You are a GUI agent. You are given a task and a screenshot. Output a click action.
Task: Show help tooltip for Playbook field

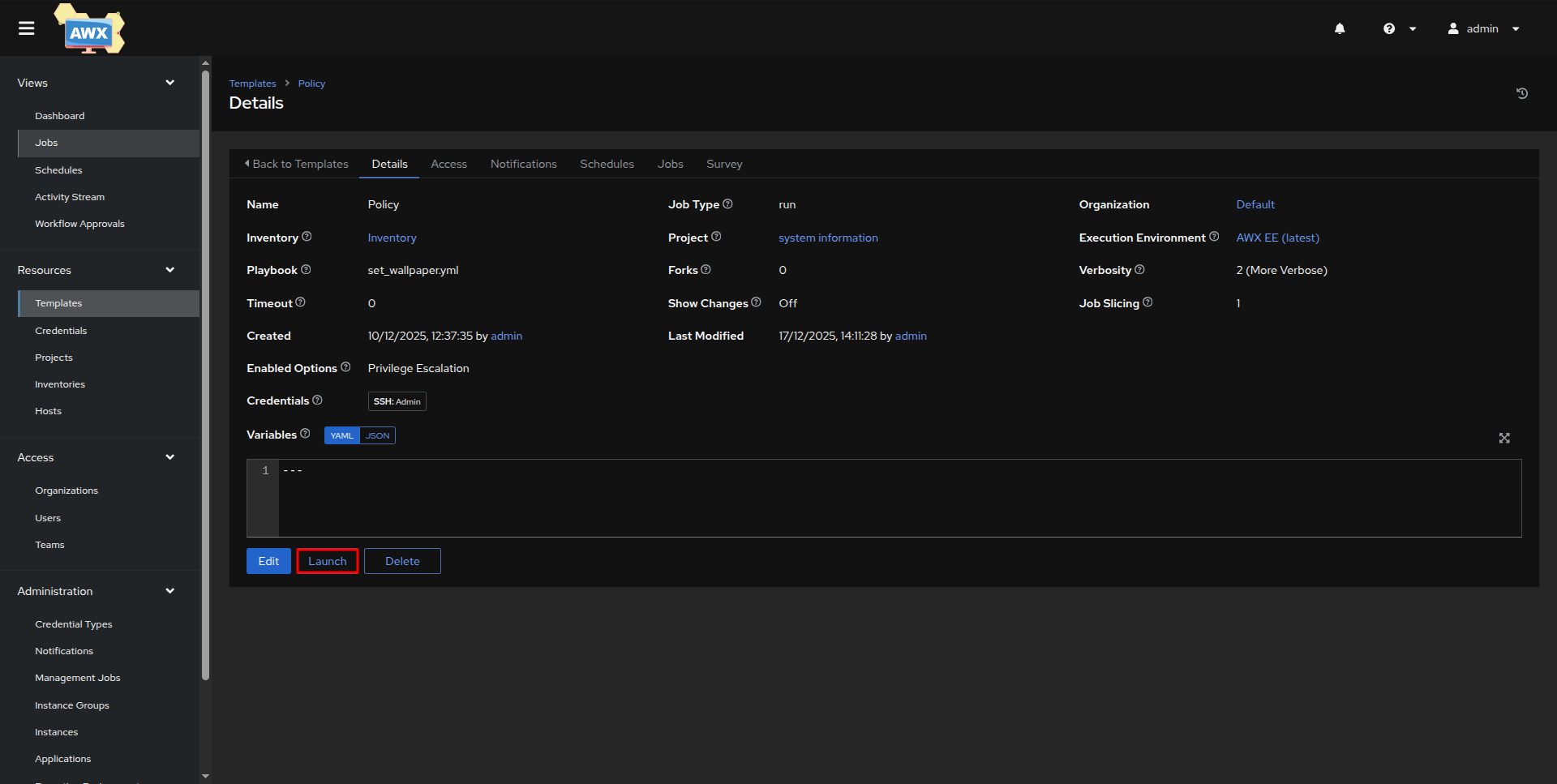306,270
